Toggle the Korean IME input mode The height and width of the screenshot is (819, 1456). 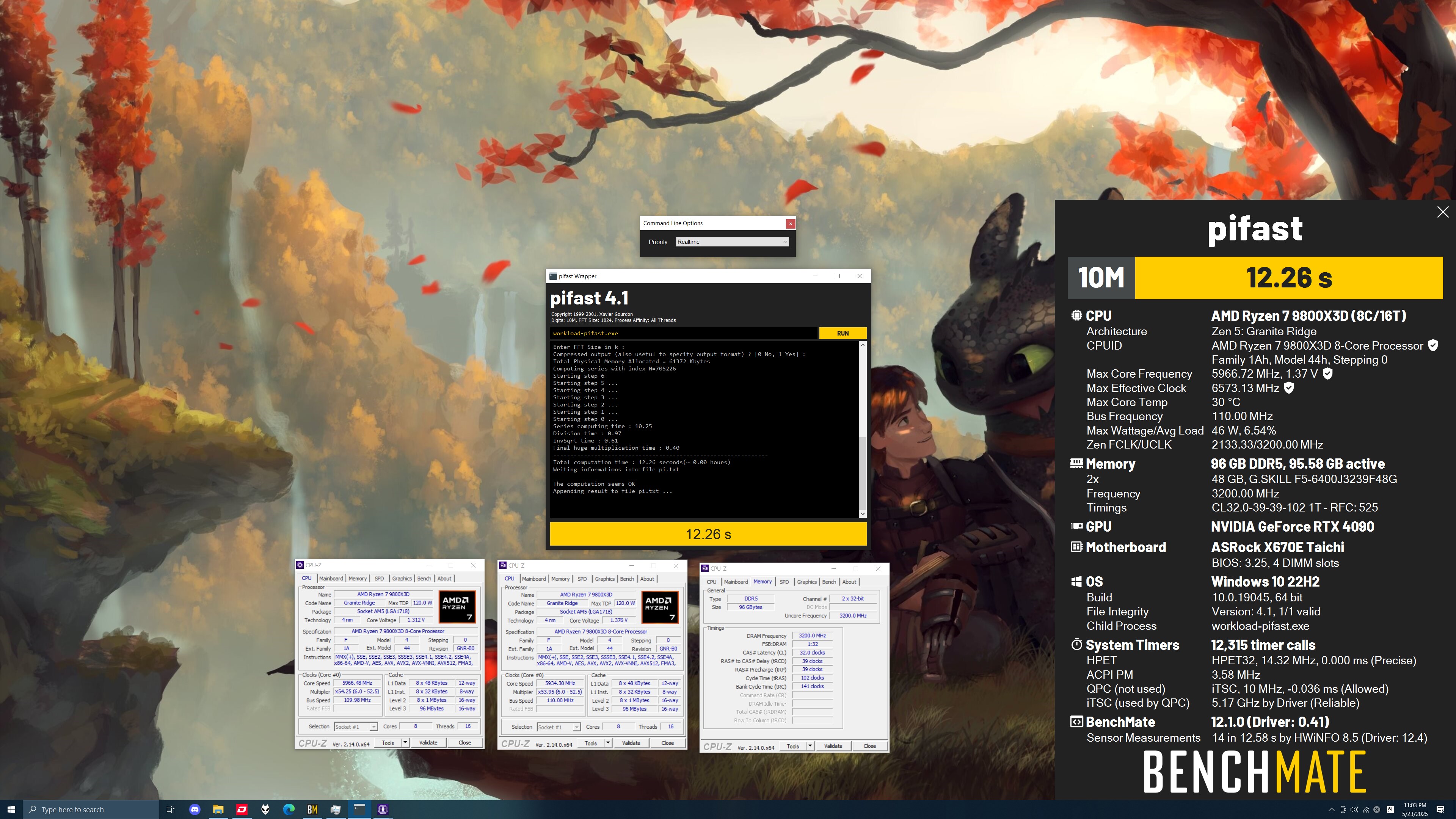[1390, 810]
